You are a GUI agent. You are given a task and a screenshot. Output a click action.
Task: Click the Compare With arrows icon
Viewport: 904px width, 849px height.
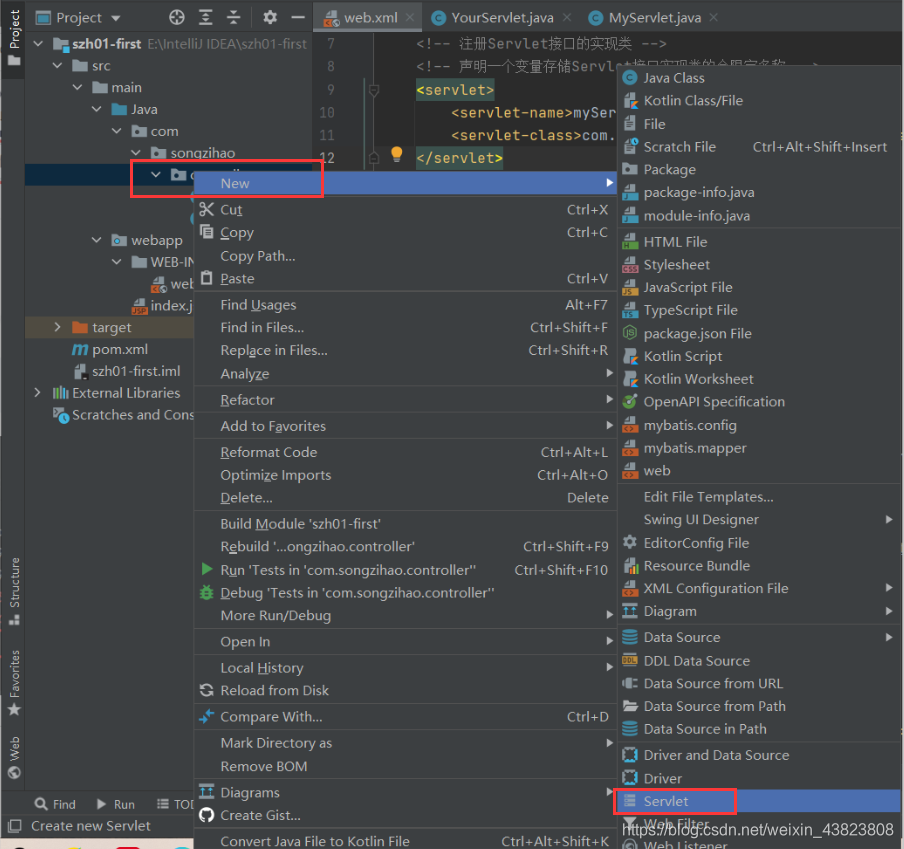click(206, 716)
